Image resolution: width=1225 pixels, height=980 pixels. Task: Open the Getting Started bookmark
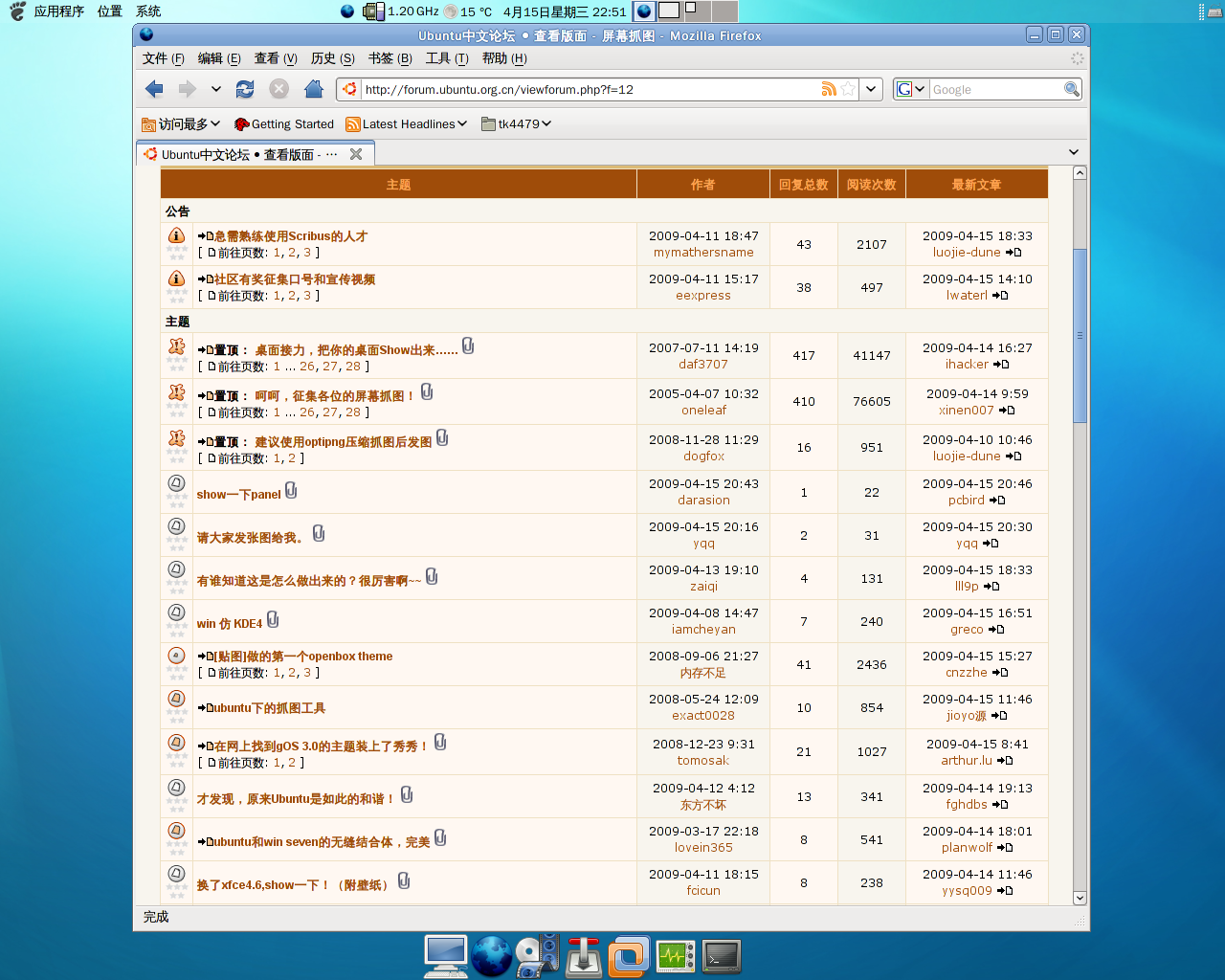[x=284, y=124]
